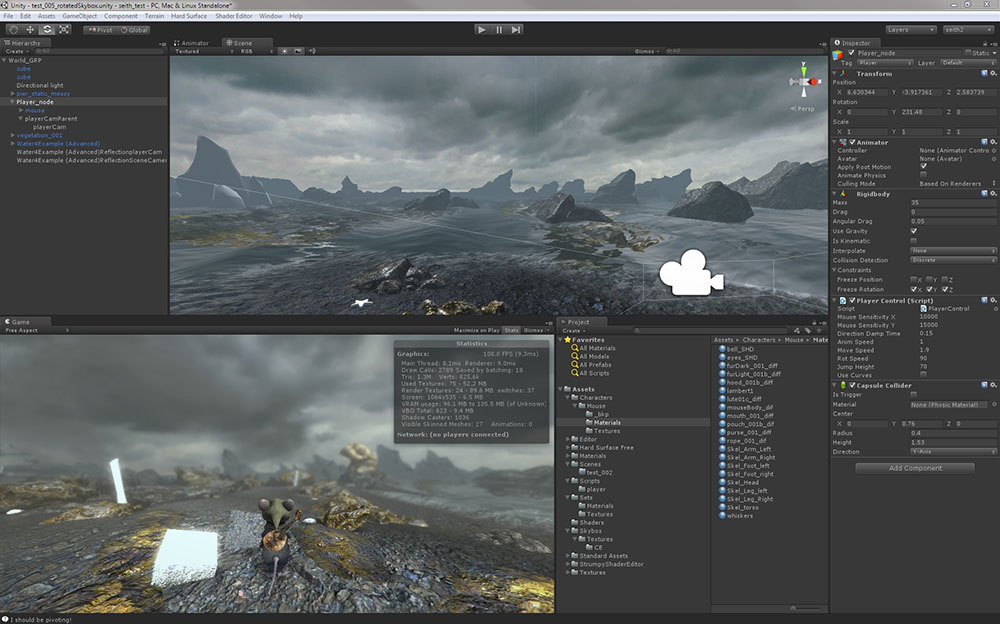Open the Layers dropdown in toolbar

910,30
